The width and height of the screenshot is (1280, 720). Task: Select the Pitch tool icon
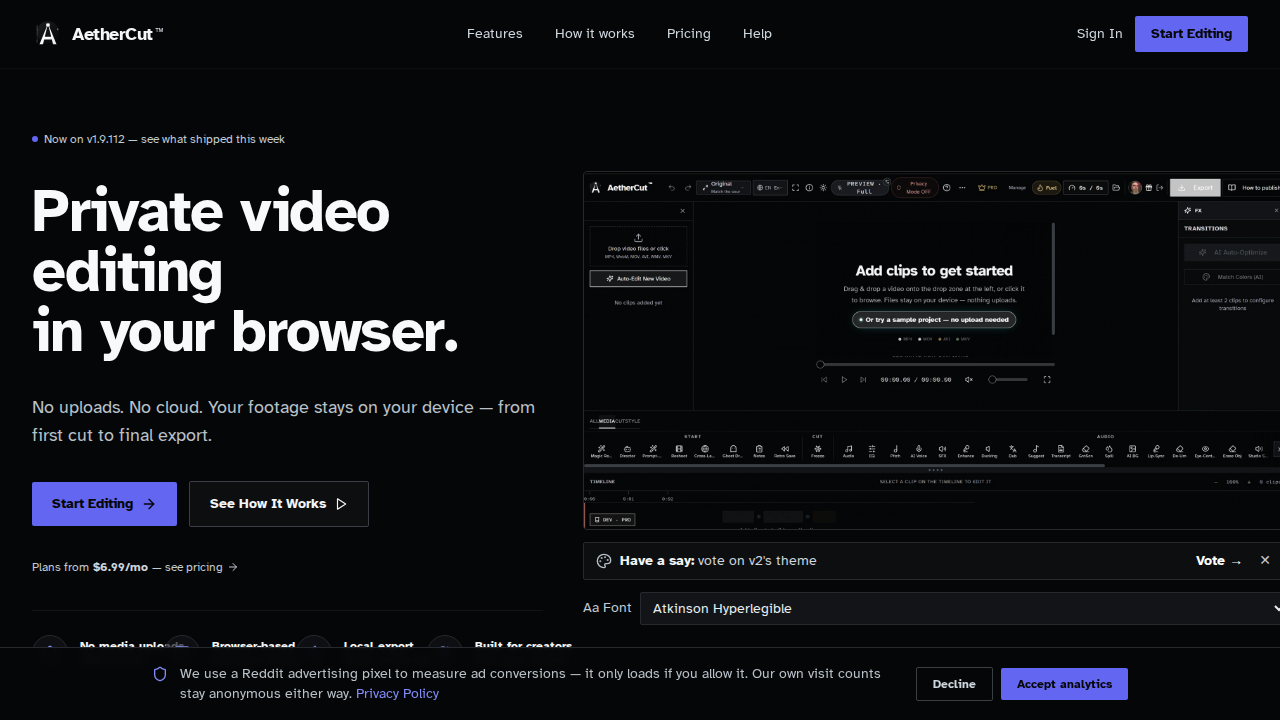click(895, 451)
